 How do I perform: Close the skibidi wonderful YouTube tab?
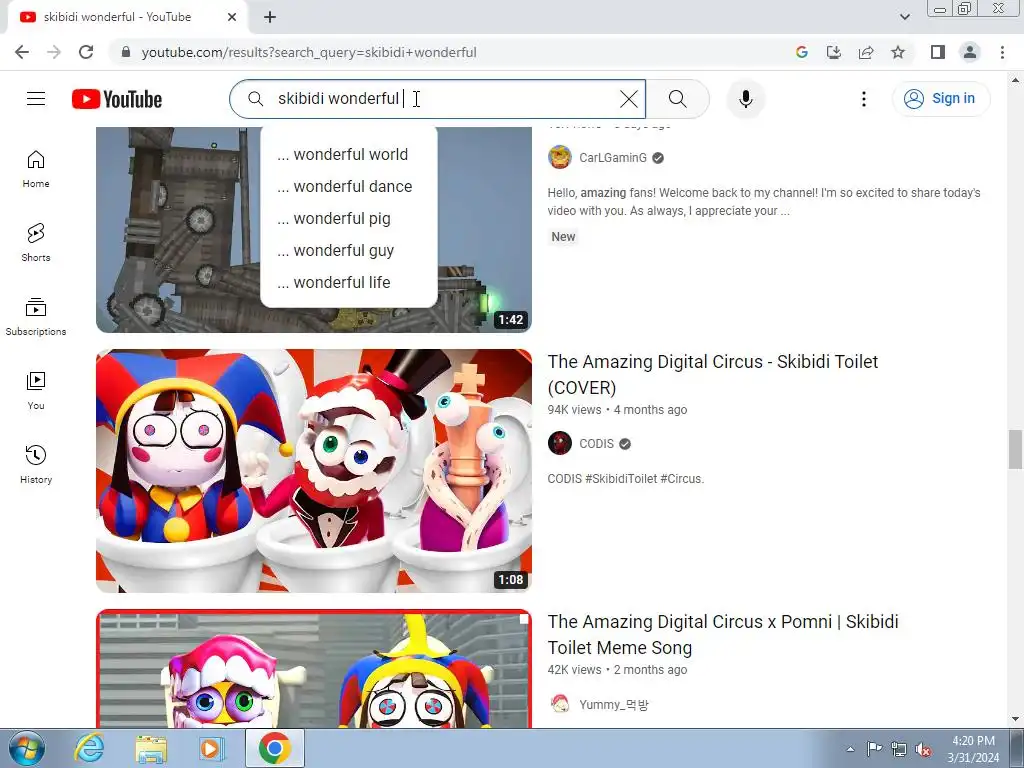tap(232, 17)
